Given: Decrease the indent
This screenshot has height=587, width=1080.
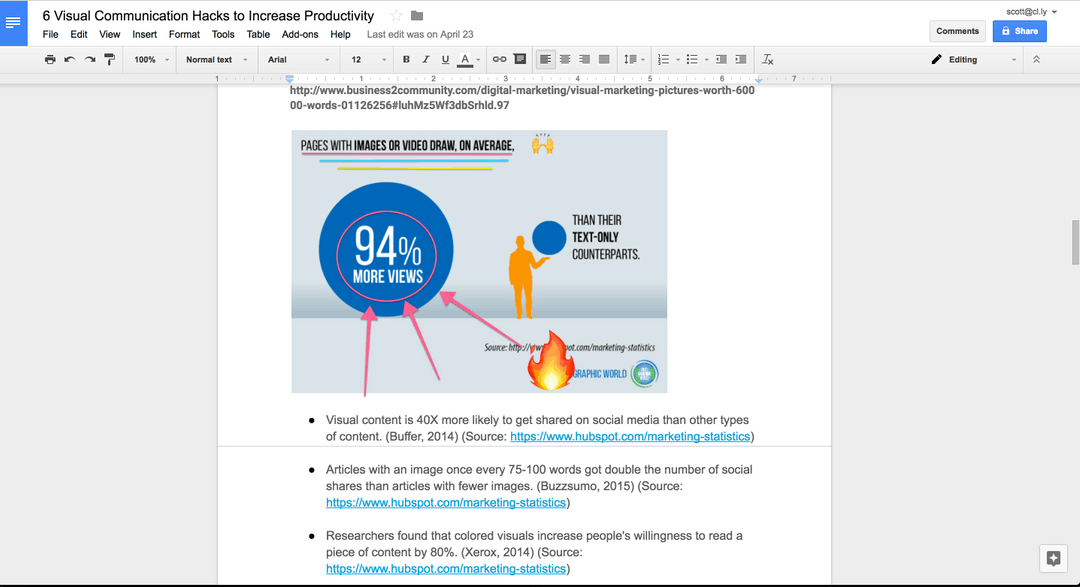Looking at the screenshot, I should tap(721, 60).
